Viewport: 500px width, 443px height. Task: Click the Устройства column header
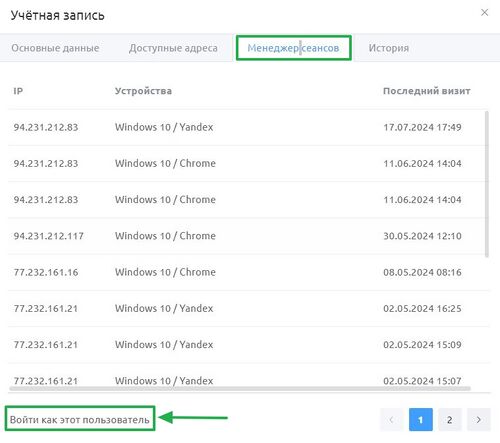(143, 91)
